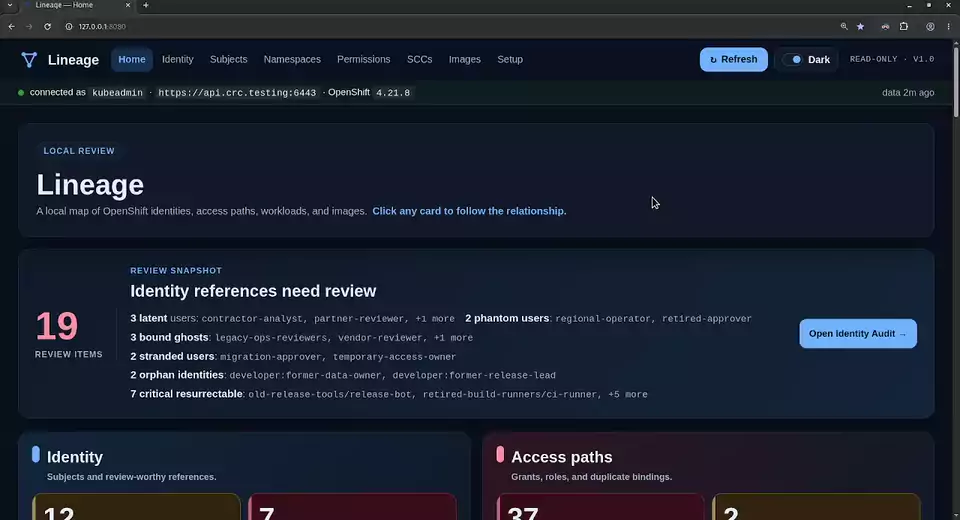The image size is (960, 520).
Task: Click '7 critical resurrectable' line
Action: [x=389, y=394]
